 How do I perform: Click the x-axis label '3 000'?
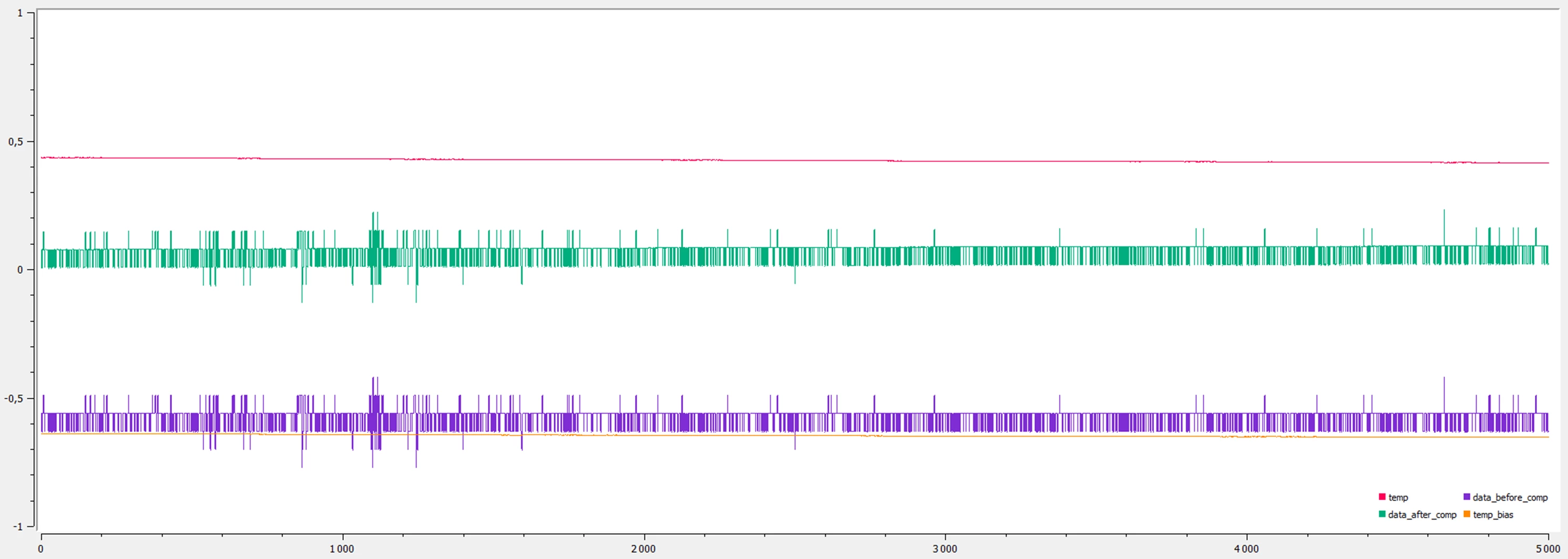point(945,548)
